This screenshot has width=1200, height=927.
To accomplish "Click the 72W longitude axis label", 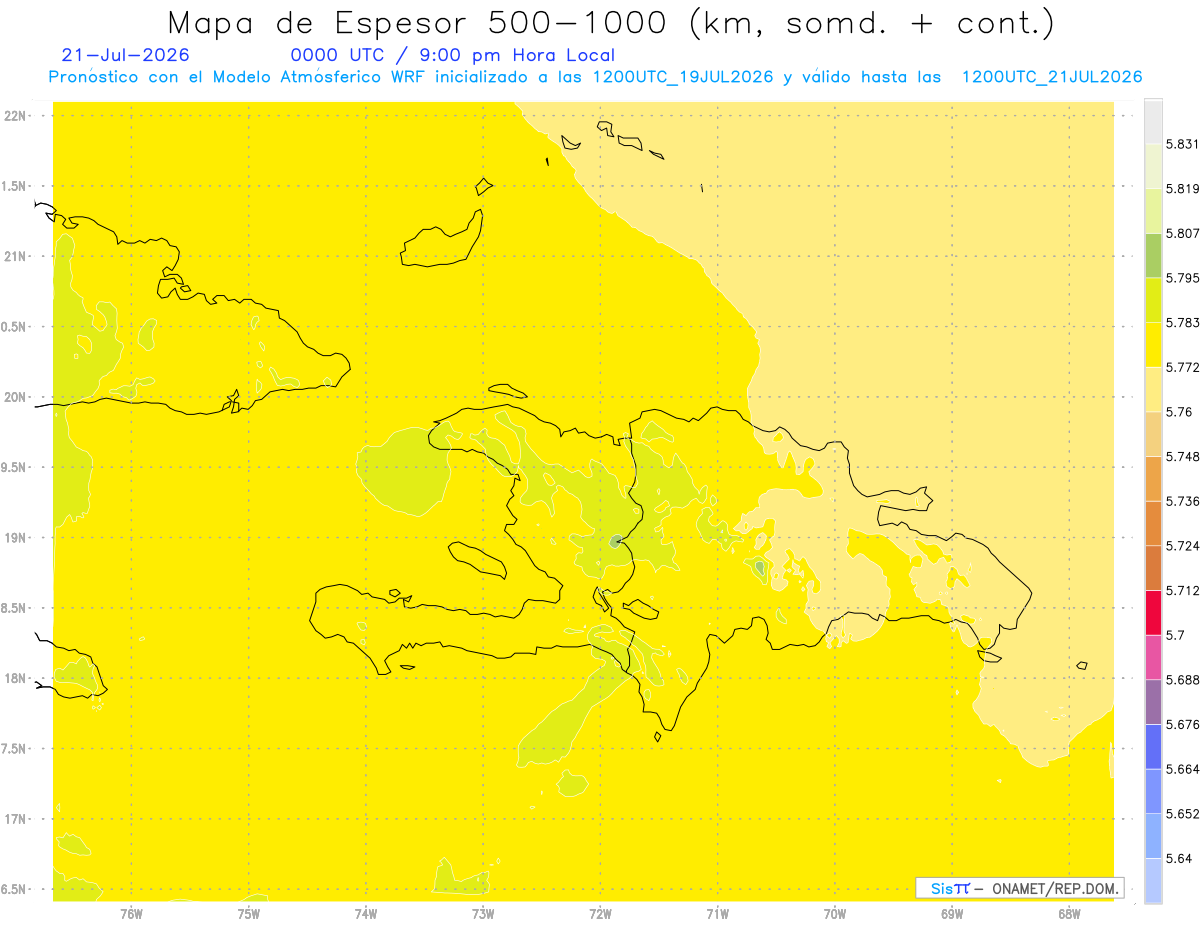I will coord(600,912).
